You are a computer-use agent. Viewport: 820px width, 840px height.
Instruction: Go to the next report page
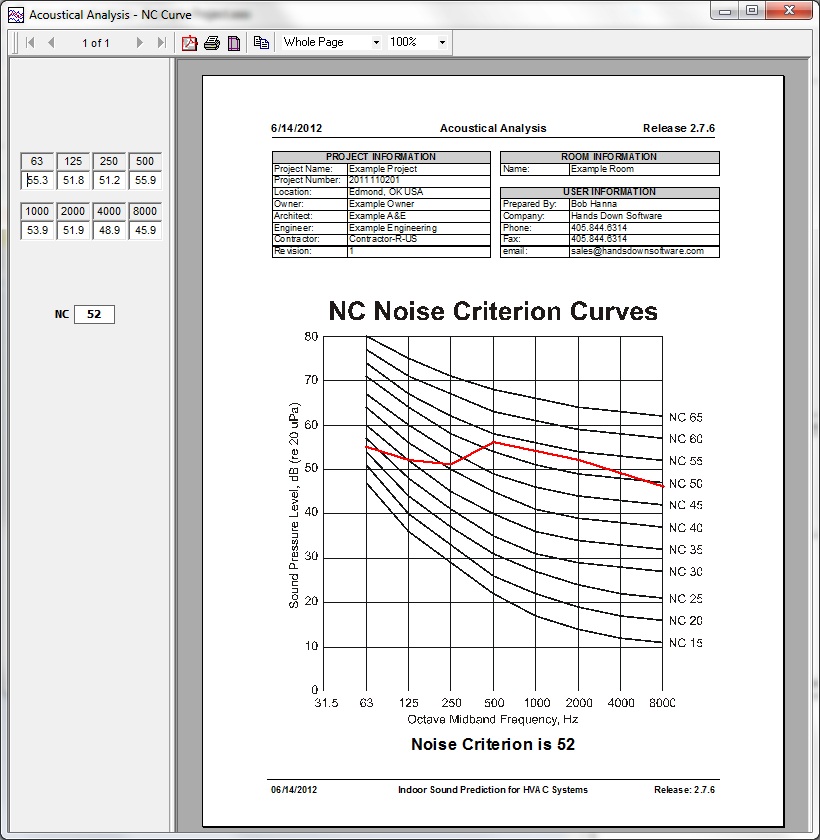pos(140,42)
